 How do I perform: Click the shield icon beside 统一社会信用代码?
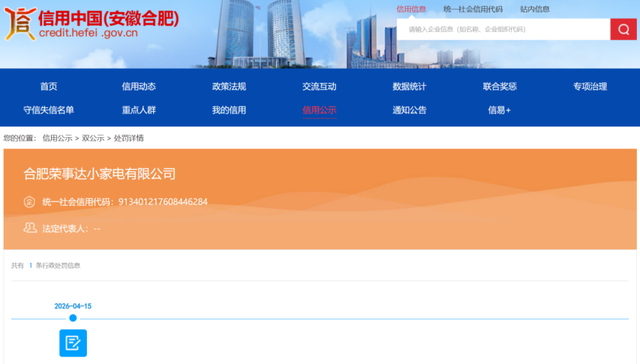(x=29, y=202)
